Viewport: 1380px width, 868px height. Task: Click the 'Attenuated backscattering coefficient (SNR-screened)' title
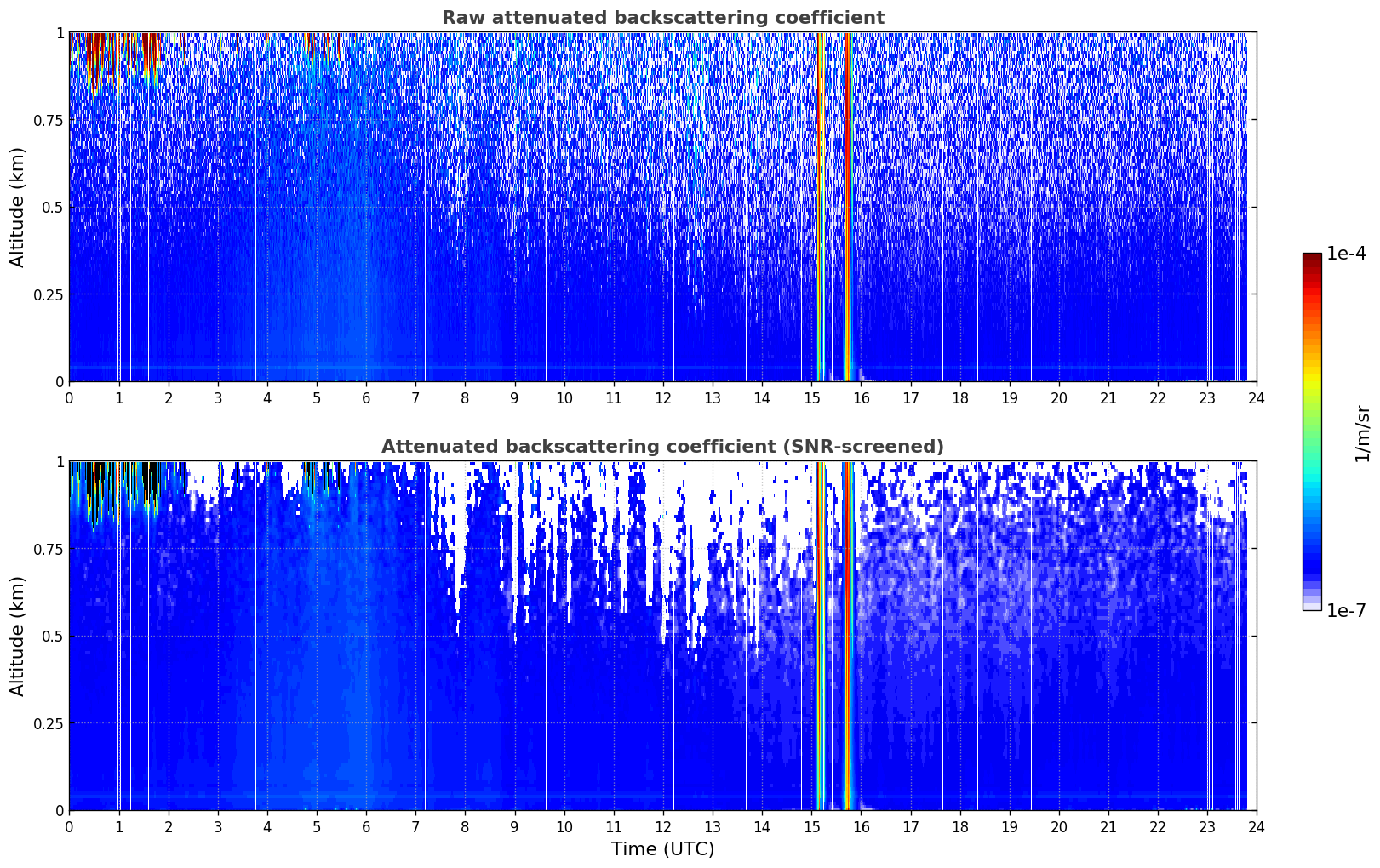coord(662,447)
